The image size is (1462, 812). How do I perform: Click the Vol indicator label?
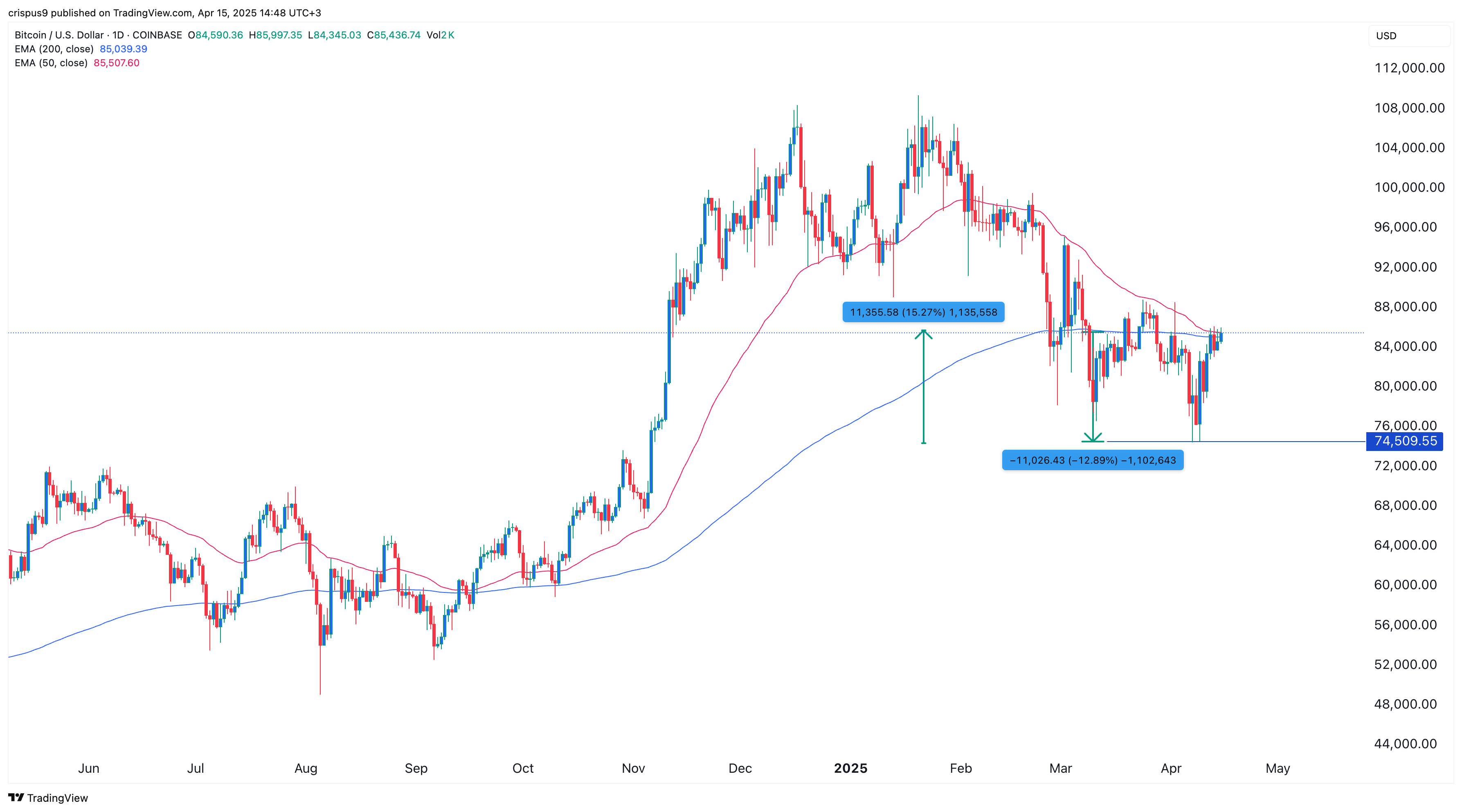434,35
